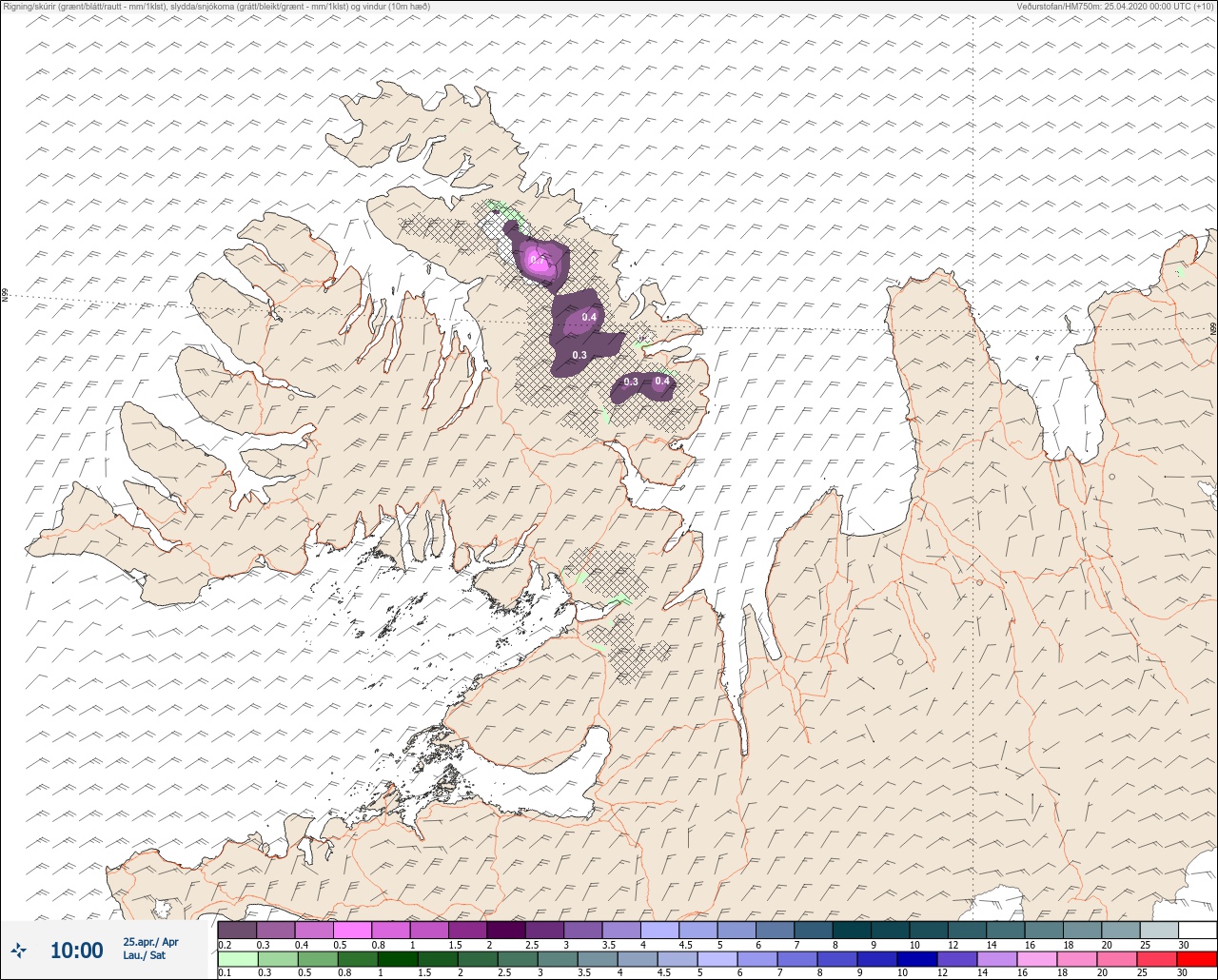Image resolution: width=1218 pixels, height=980 pixels.
Task: Click the N99 latitude label on right edge
Action: (1213, 328)
